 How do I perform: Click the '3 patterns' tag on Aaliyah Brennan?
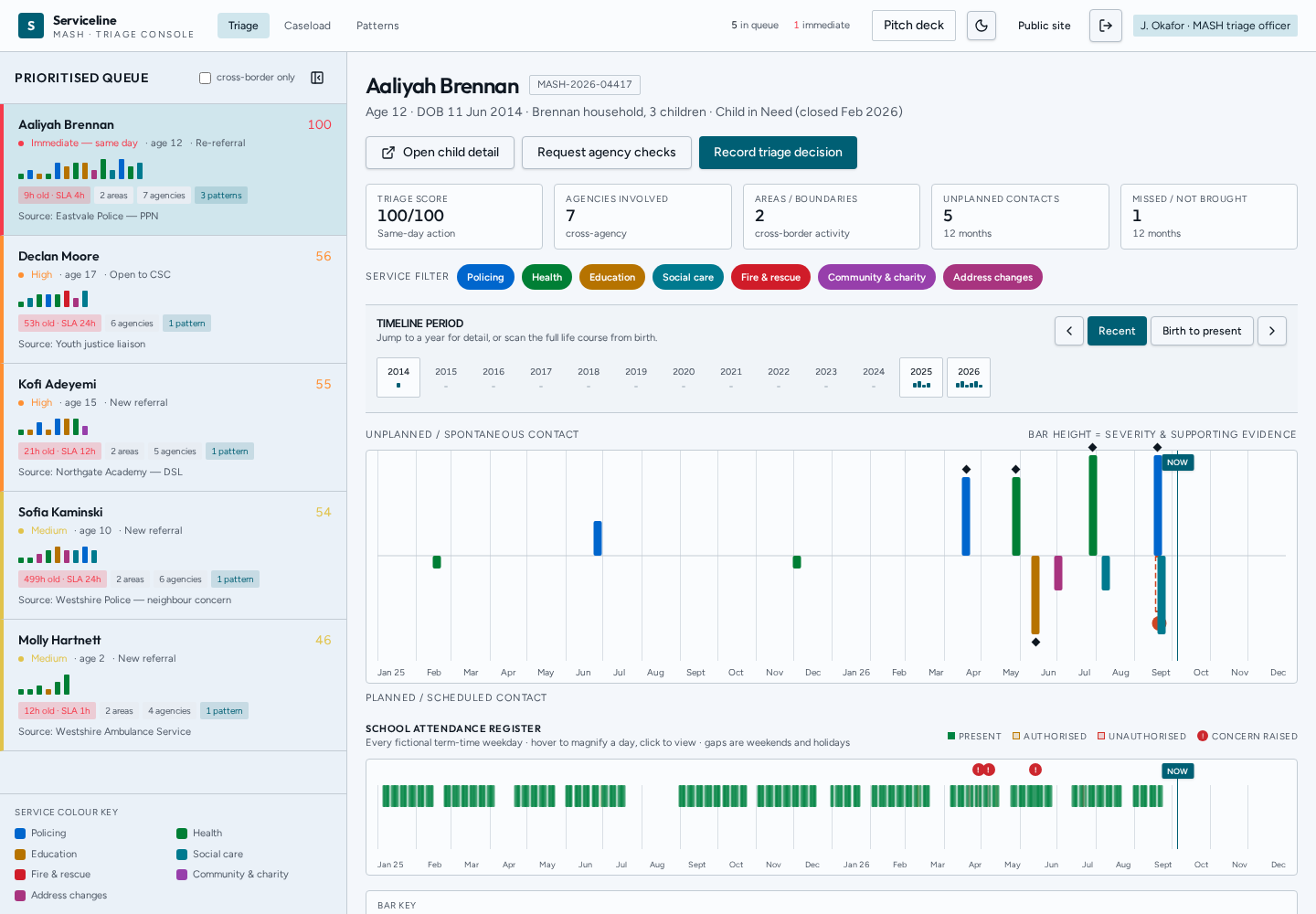[x=221, y=196]
